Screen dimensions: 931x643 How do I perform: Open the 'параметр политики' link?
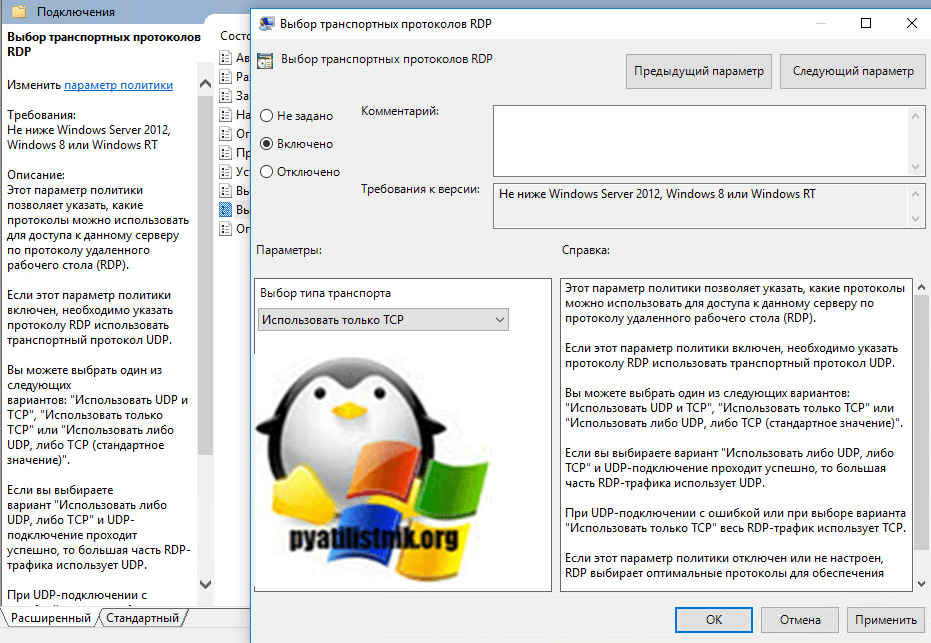[118, 85]
